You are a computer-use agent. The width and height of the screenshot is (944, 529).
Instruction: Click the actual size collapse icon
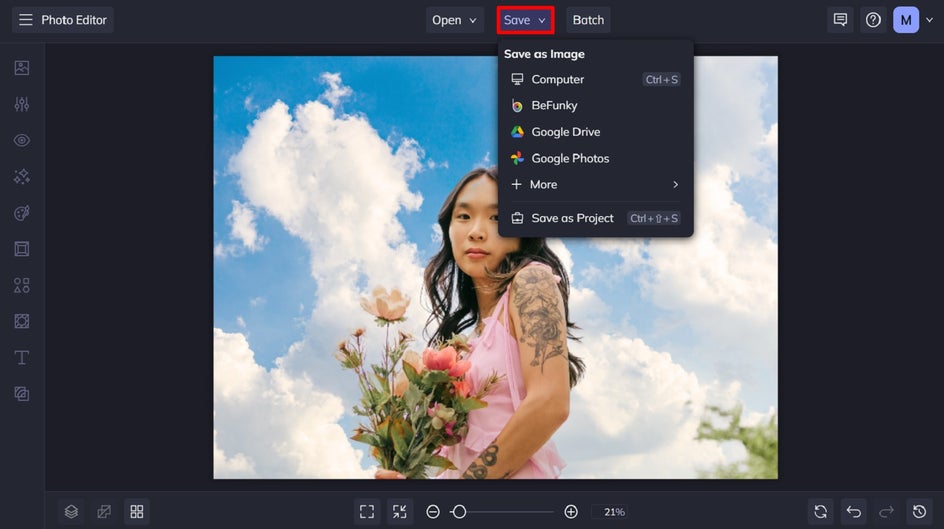400,512
